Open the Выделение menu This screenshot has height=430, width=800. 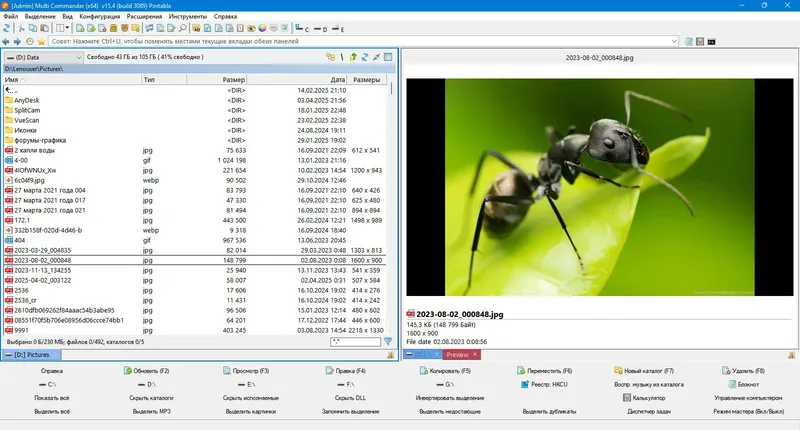40,16
